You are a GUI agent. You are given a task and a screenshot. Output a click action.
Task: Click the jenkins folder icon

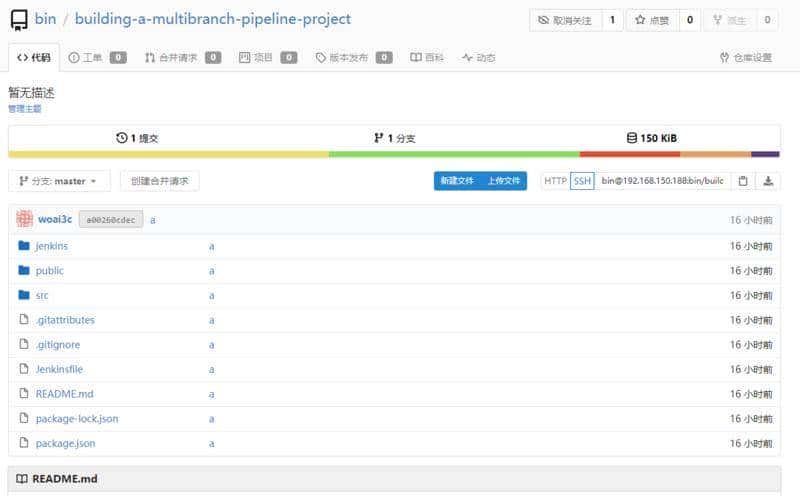[x=24, y=245]
